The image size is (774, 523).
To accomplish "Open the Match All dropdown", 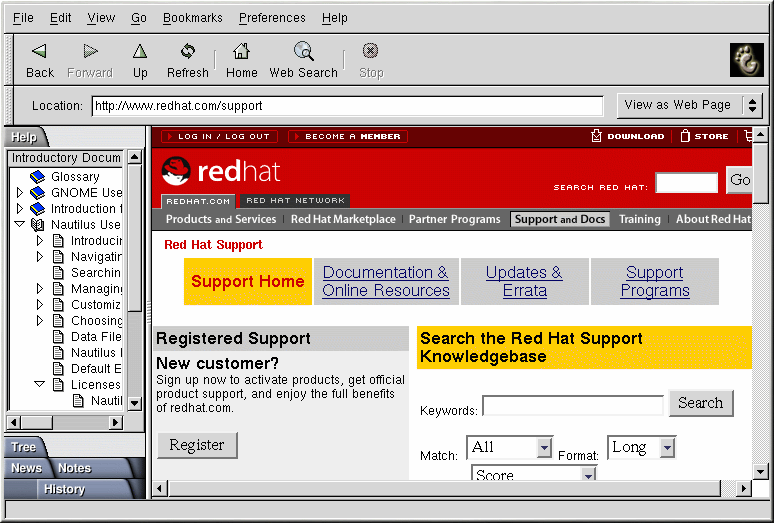I will [x=509, y=448].
